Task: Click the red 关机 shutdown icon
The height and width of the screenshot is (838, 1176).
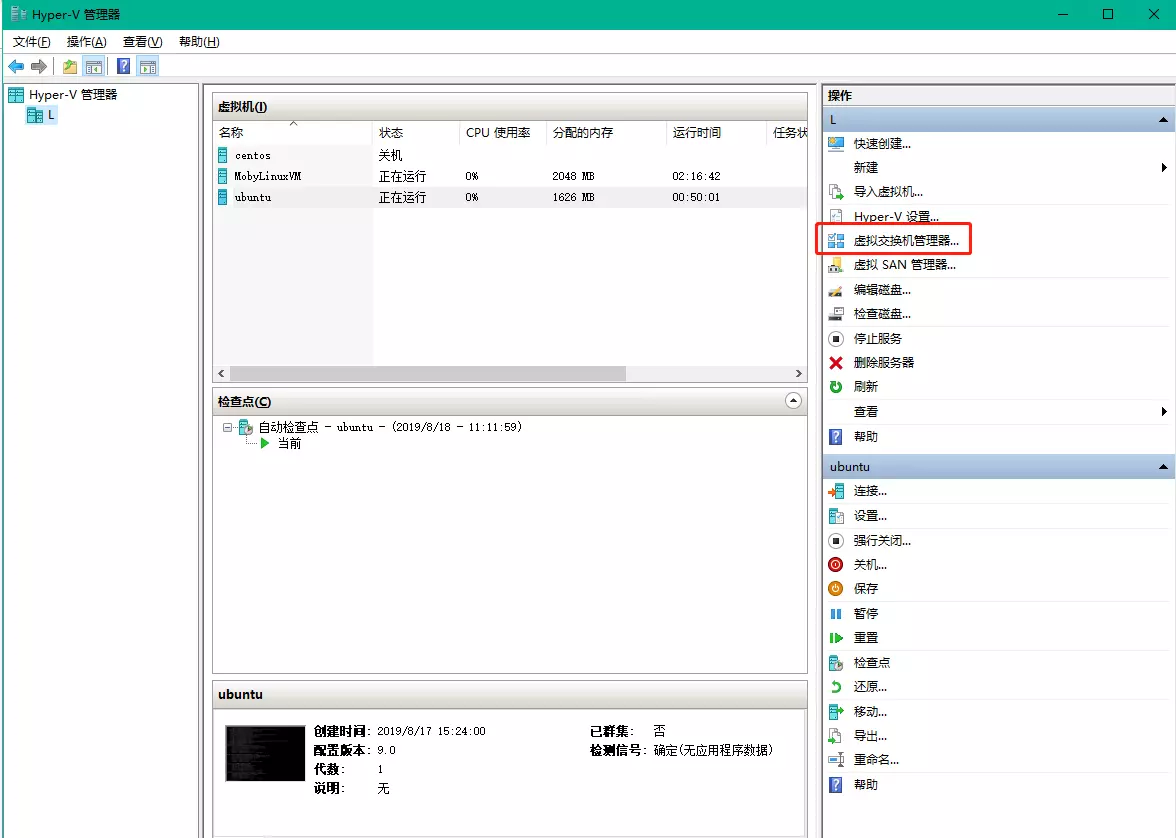Action: click(836, 564)
